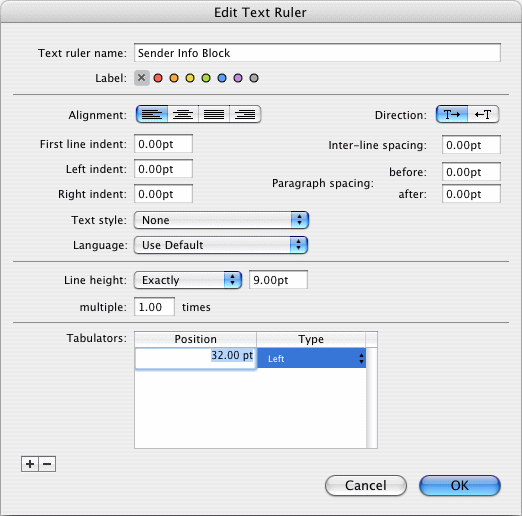Select center text alignment icon
This screenshot has width=522, height=516.
pyautogui.click(x=183, y=115)
